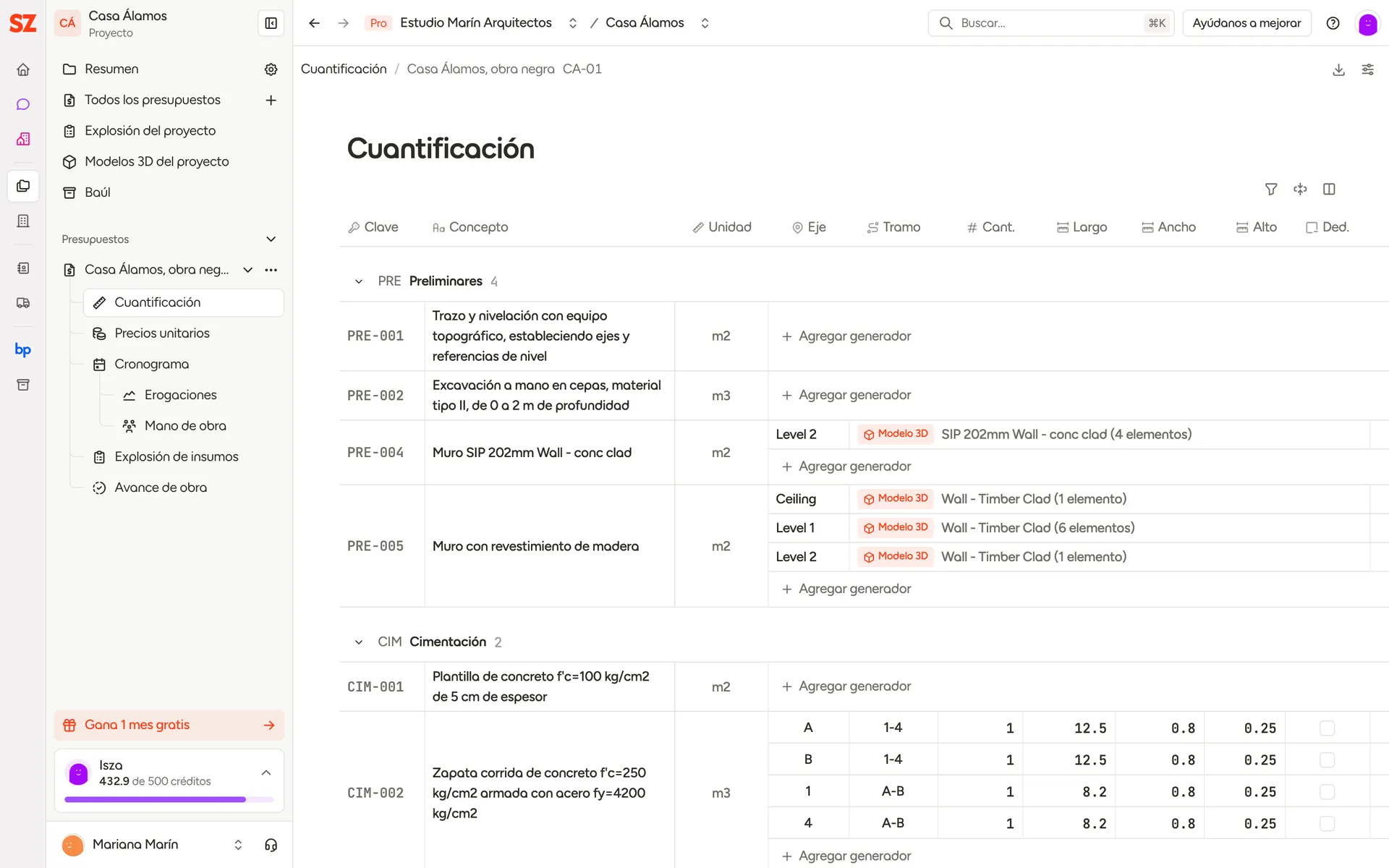Check deduction box for row 4 A-B
1389x868 pixels.
coord(1327,824)
